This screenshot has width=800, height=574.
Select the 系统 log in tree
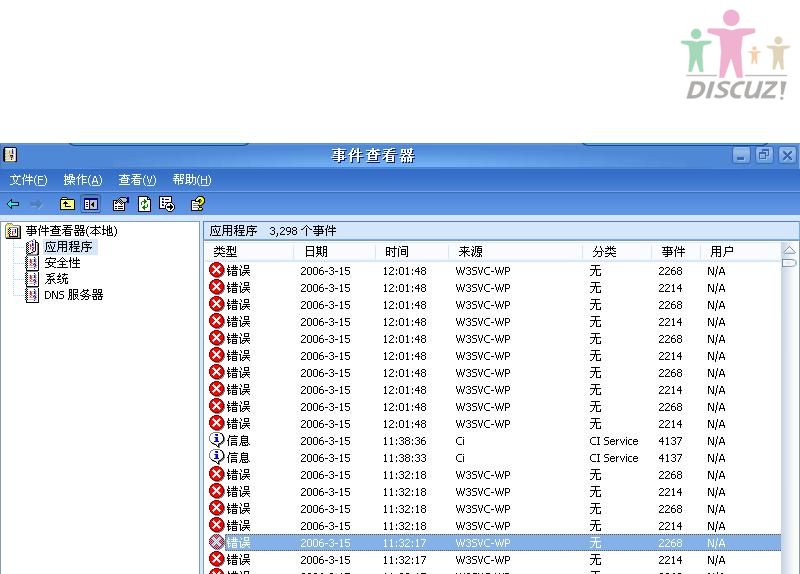pos(56,279)
